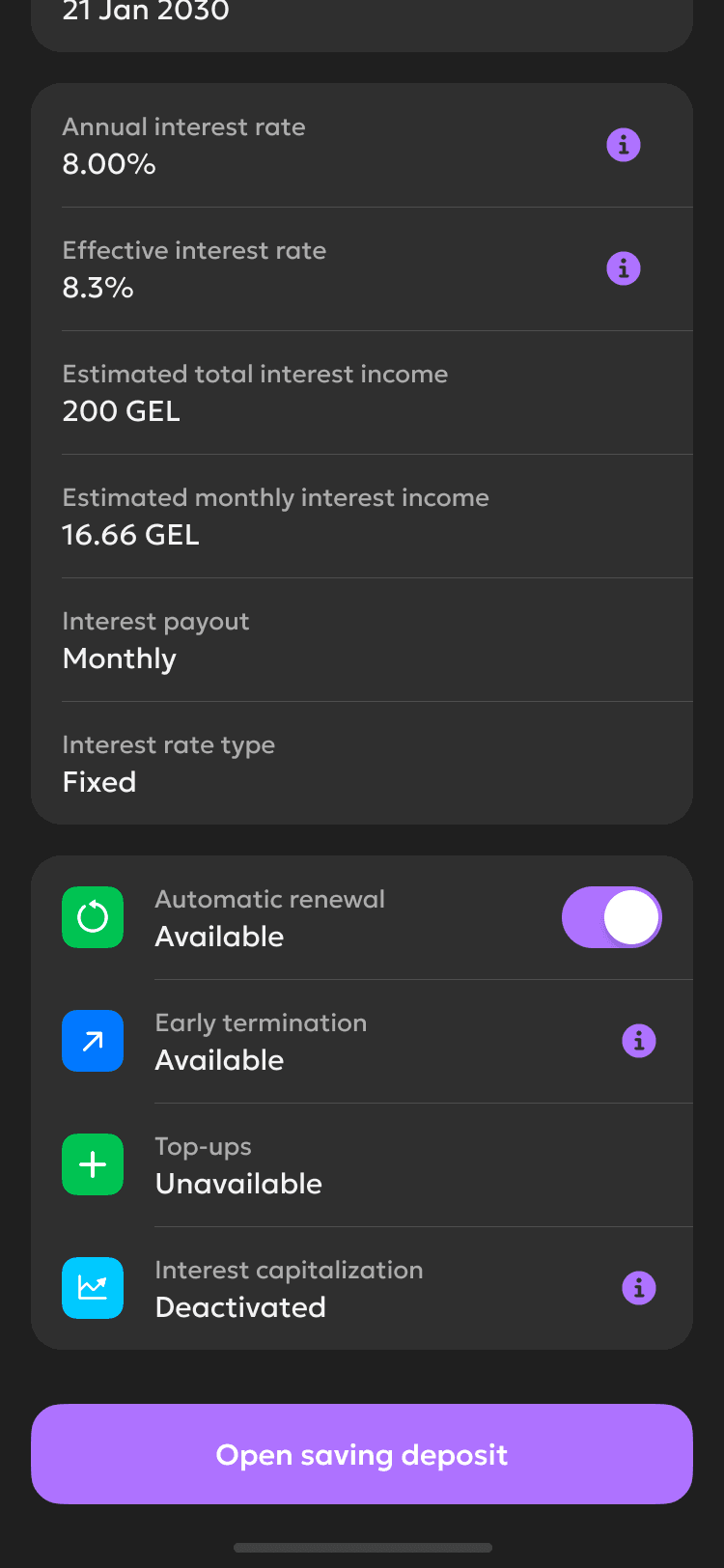Select the Interest rate type Fixed row
The width and height of the screenshot is (724, 1568).
362,764
